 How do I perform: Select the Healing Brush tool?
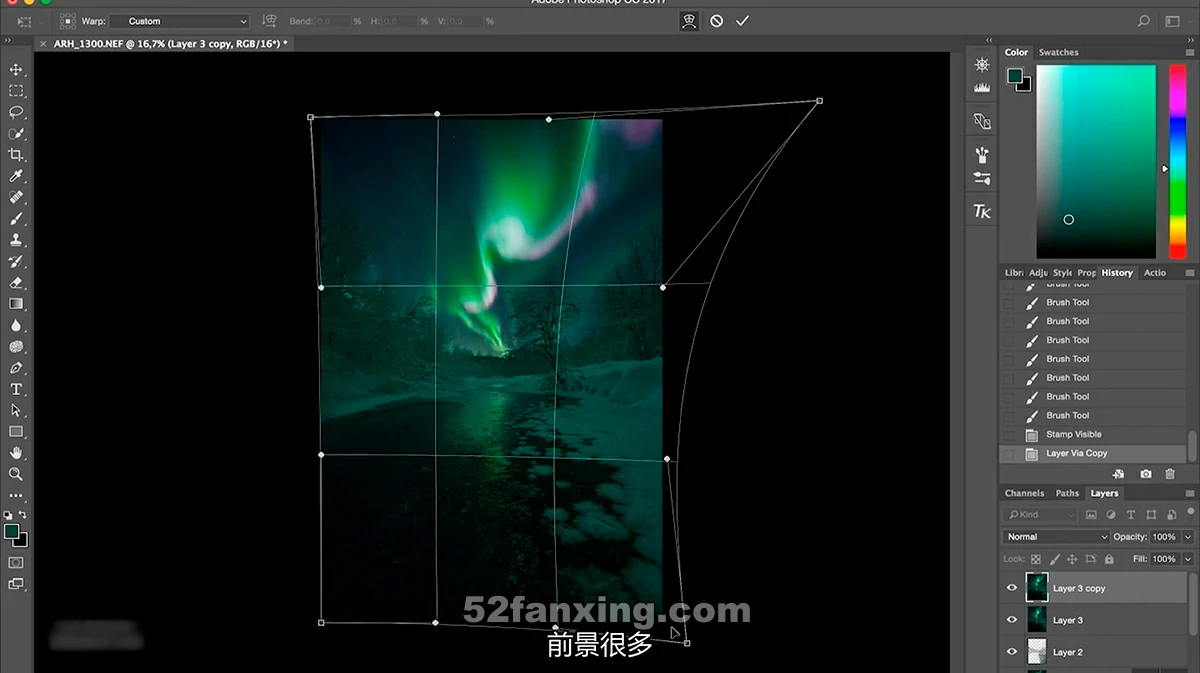pyautogui.click(x=16, y=197)
